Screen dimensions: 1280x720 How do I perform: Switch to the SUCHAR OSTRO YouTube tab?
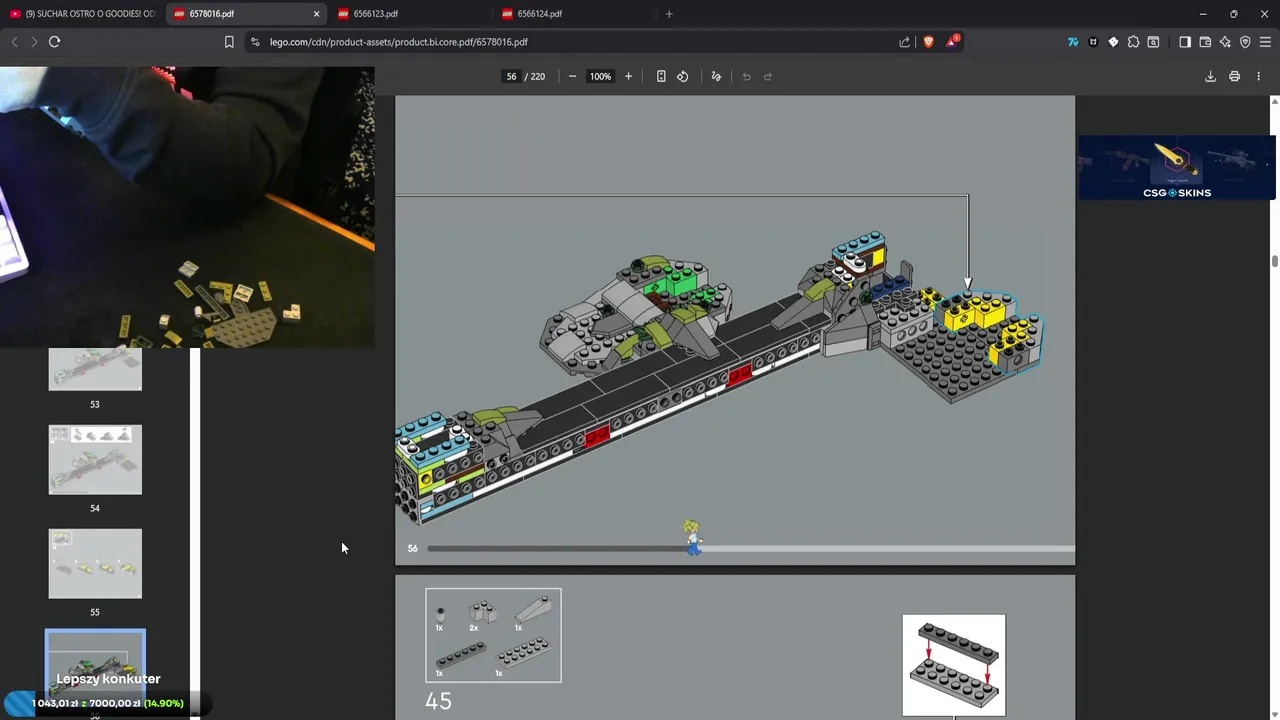click(82, 14)
